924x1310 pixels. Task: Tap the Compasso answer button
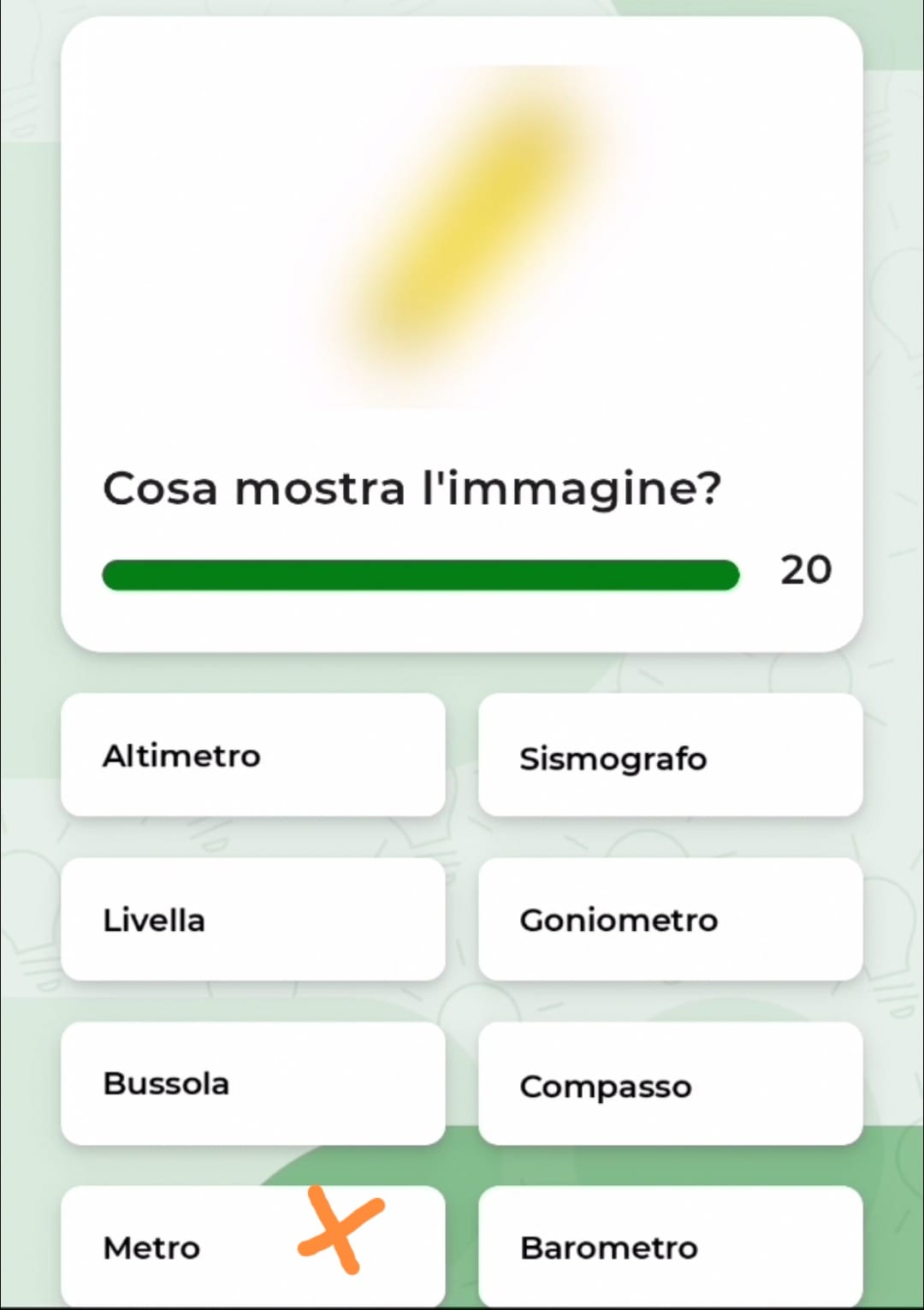[670, 1083]
